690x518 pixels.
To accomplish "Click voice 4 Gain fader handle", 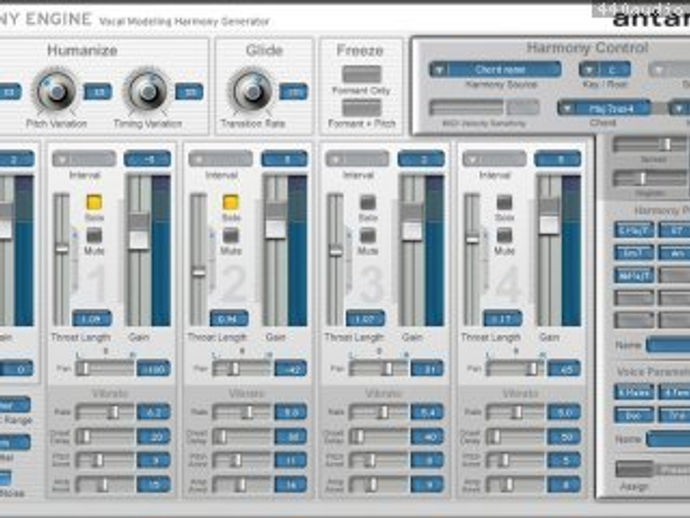I will pos(550,217).
